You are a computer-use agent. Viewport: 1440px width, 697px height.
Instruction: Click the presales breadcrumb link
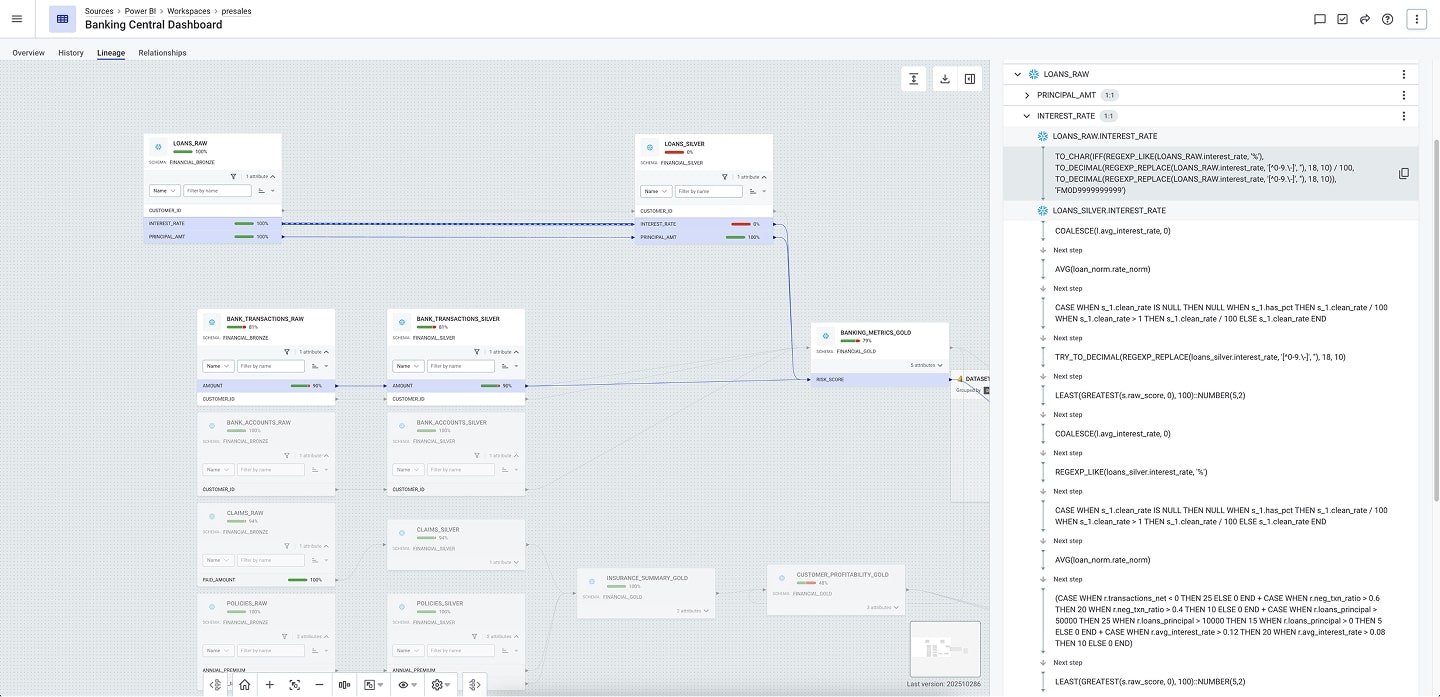(x=236, y=11)
